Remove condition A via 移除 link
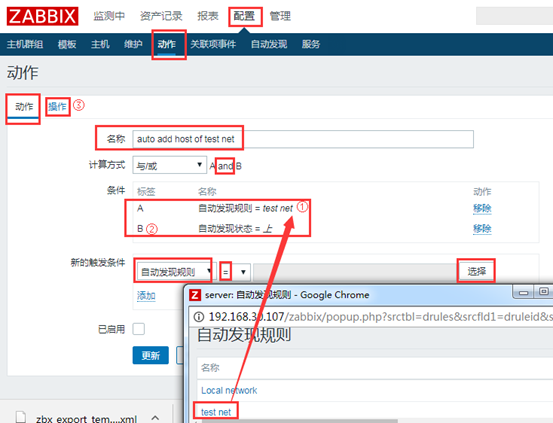This screenshot has height=423, width=553. coord(482,209)
